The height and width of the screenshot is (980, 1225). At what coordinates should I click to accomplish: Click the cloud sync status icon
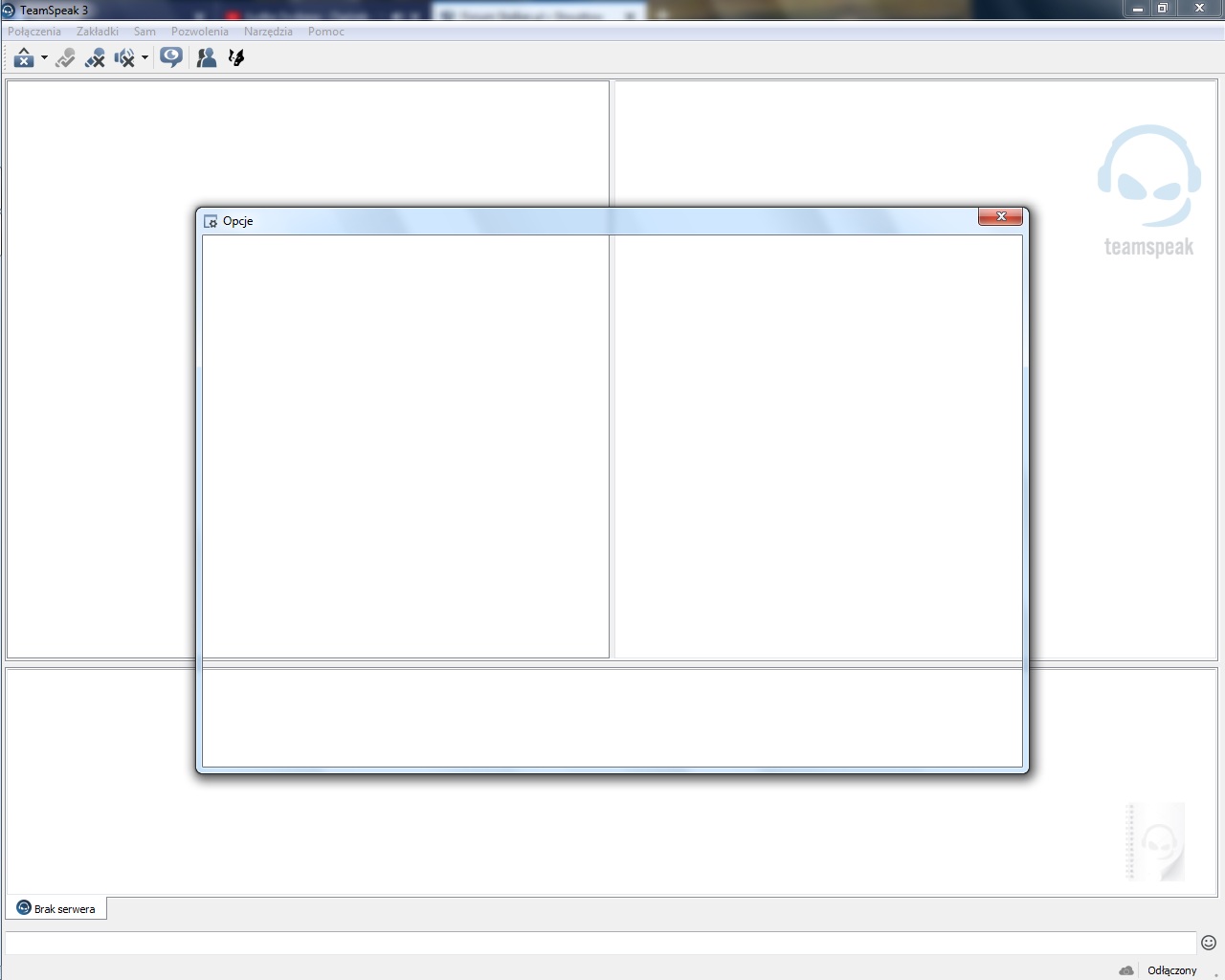(1126, 969)
